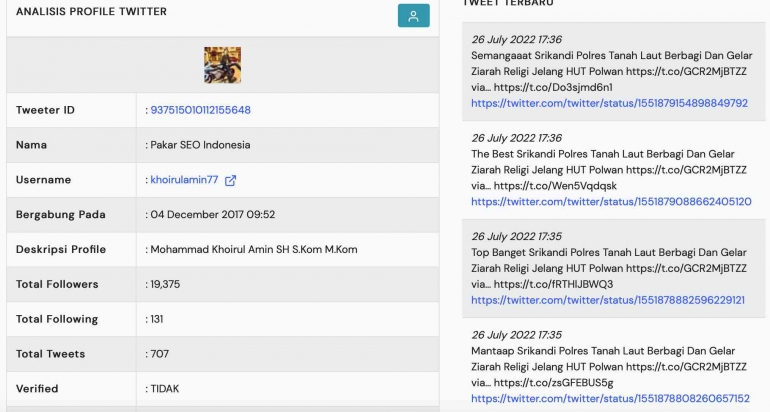Select the text 'via... https://t.co/zsGFEBUS5g'
770x412 pixels.
click(542, 383)
